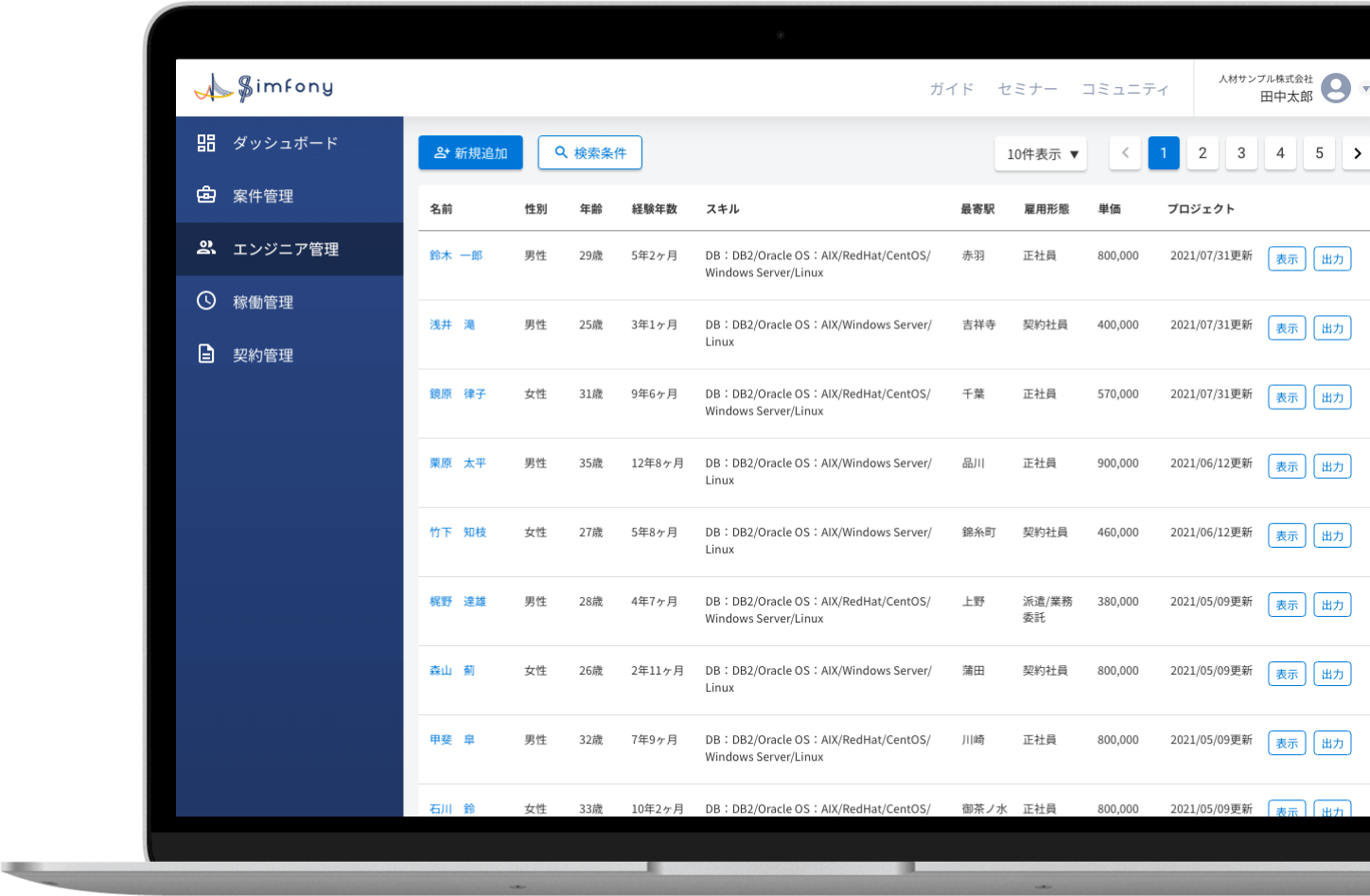This screenshot has width=1370, height=896.
Task: Click the 新規追加 button
Action: tap(470, 152)
